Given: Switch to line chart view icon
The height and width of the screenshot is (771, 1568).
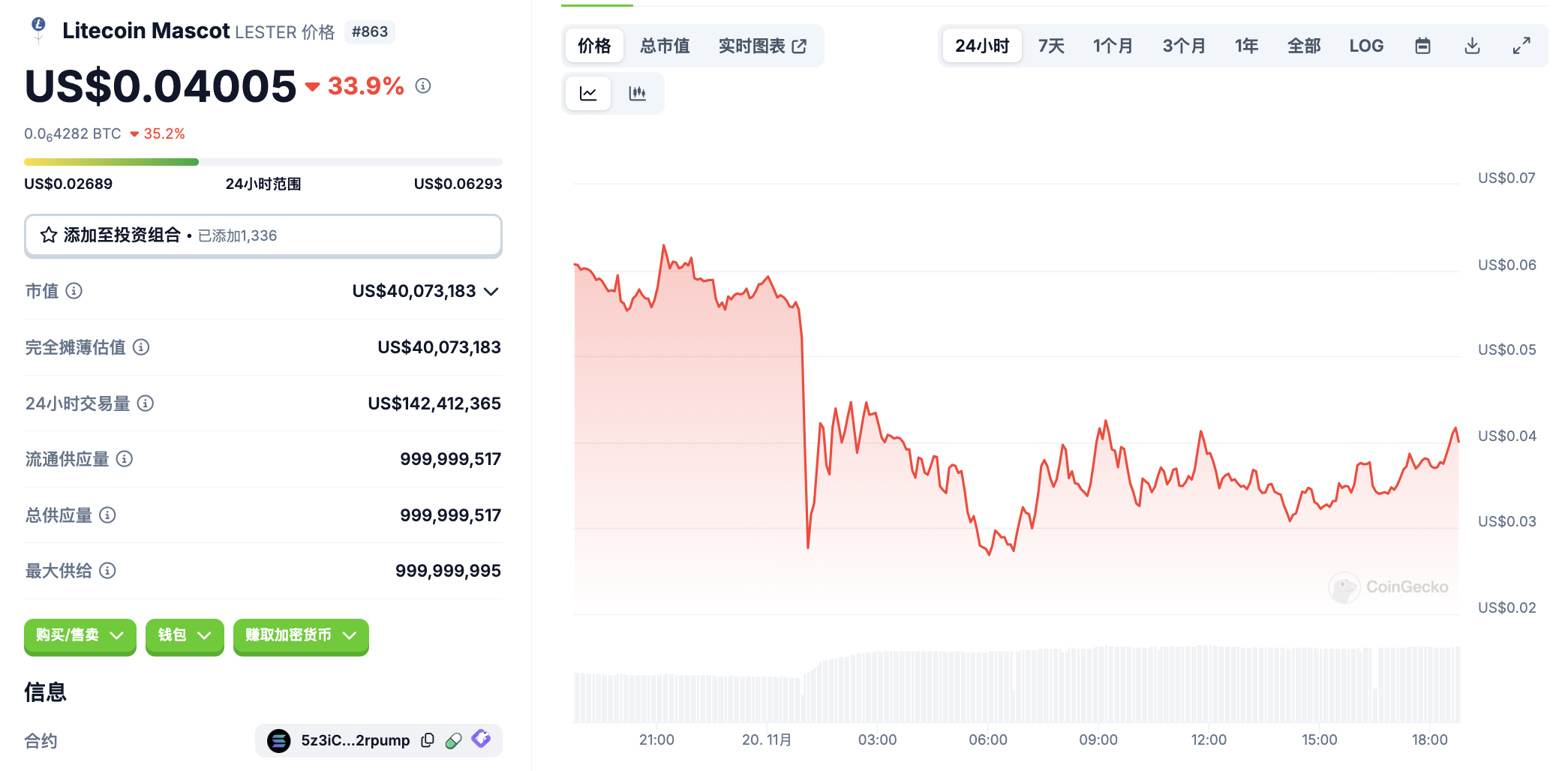Looking at the screenshot, I should 588,94.
